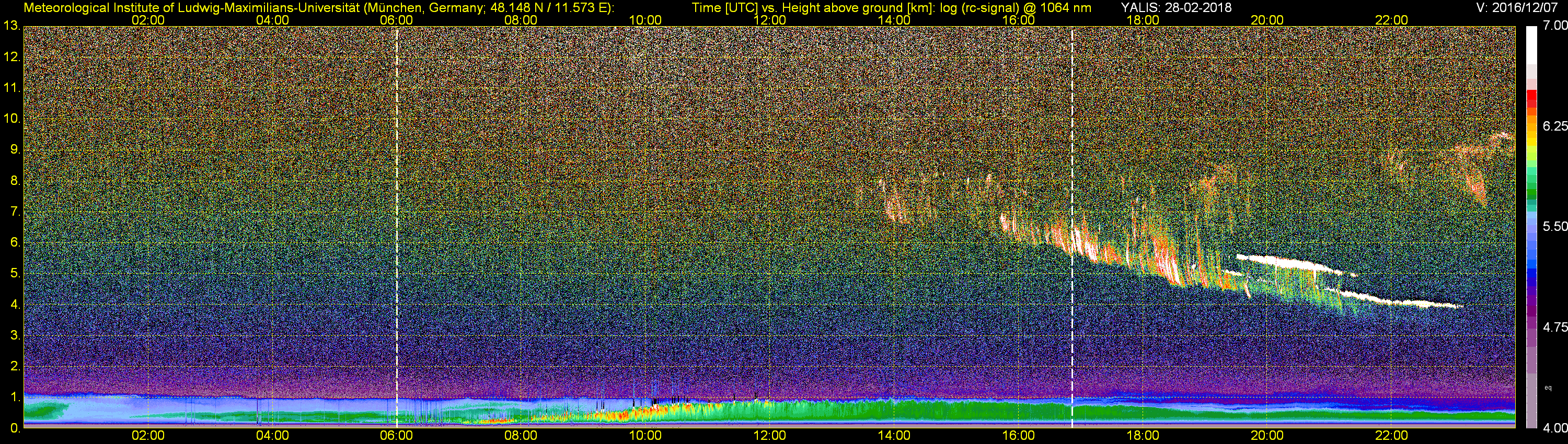
Task: Click the 08:00 label on the bottom time axis
Action: pyautogui.click(x=521, y=436)
